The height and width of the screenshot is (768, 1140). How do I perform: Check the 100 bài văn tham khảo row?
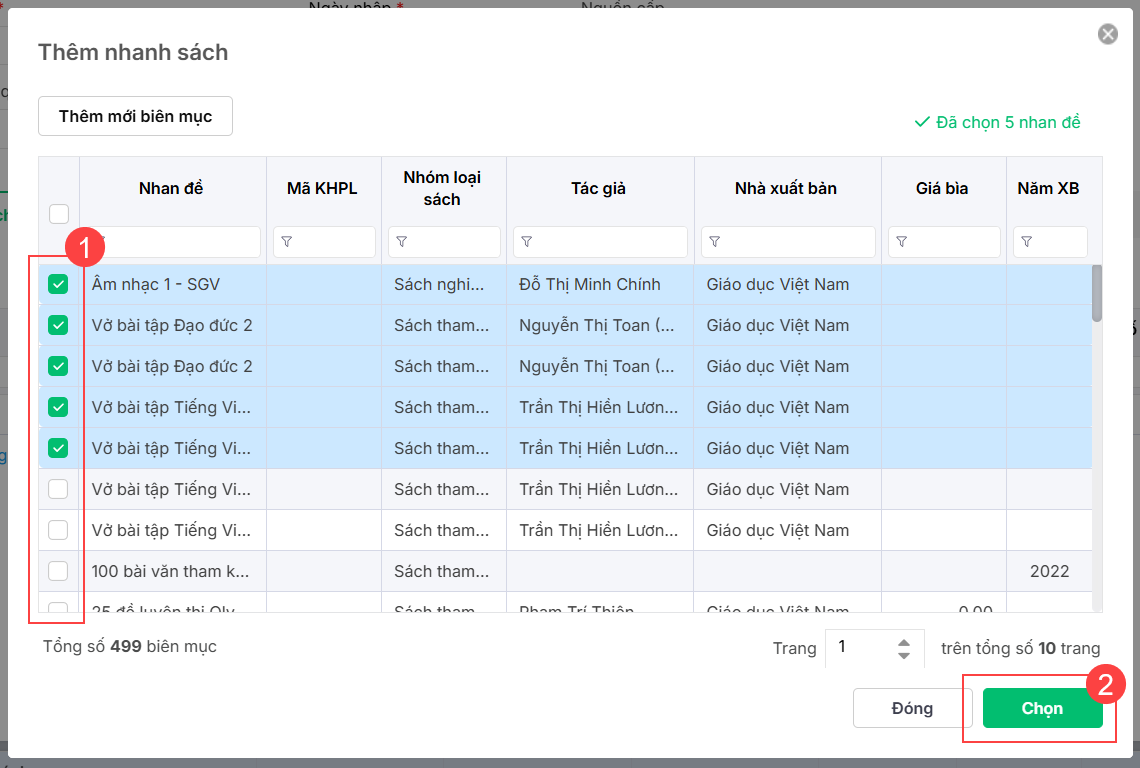click(x=59, y=571)
